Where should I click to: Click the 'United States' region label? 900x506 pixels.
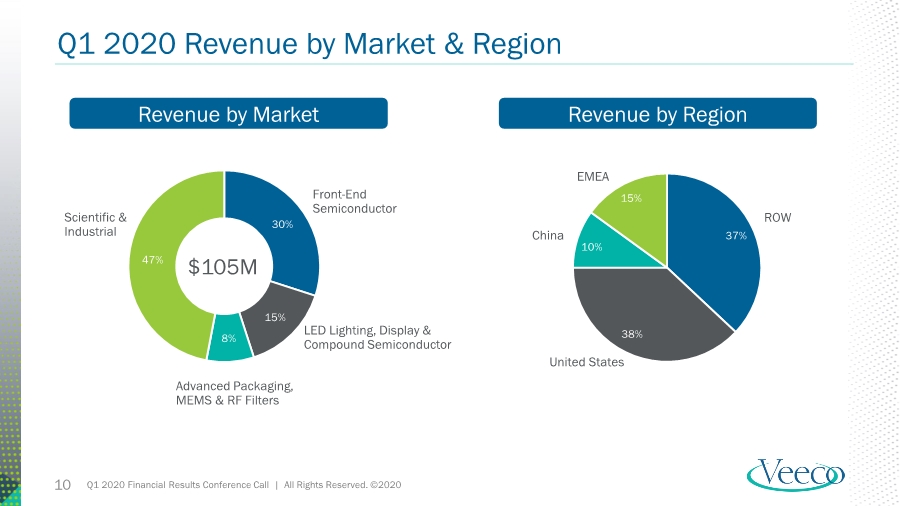[x=587, y=362]
